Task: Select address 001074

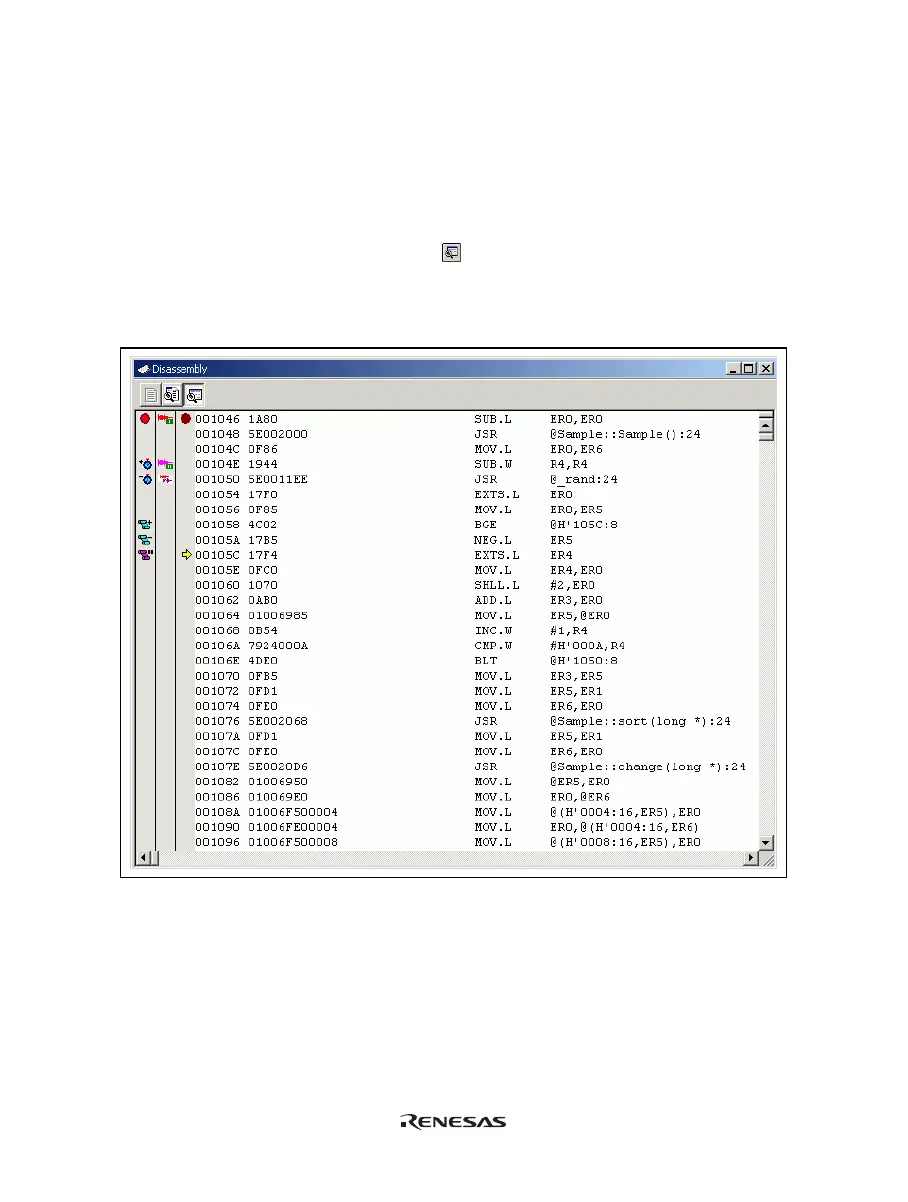Action: click(218, 706)
